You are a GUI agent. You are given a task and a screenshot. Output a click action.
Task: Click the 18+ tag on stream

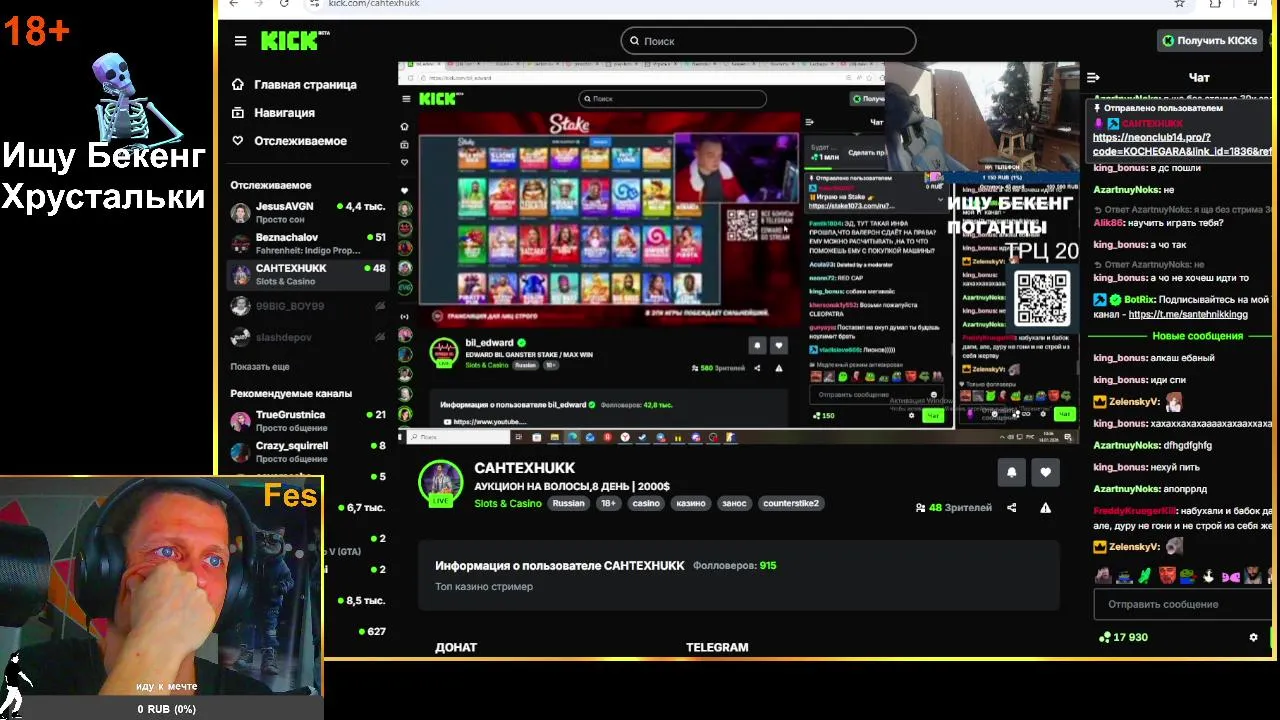608,503
